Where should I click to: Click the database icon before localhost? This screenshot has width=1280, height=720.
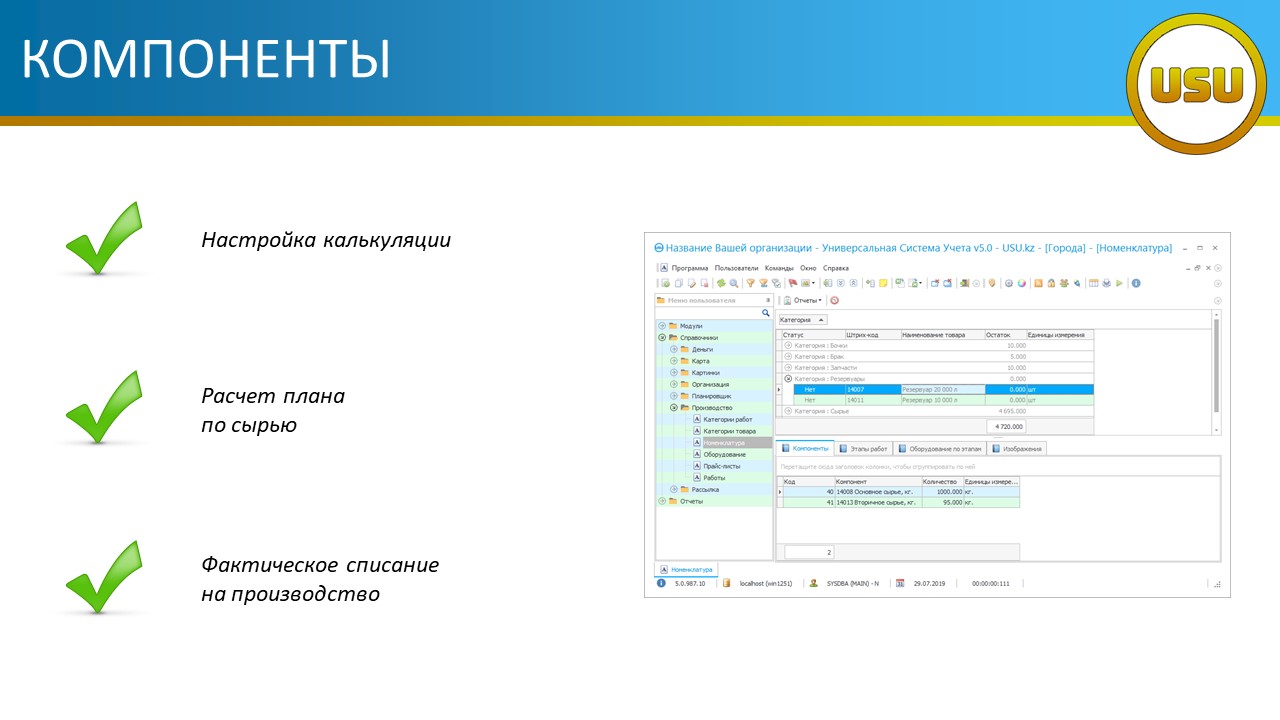point(728,582)
